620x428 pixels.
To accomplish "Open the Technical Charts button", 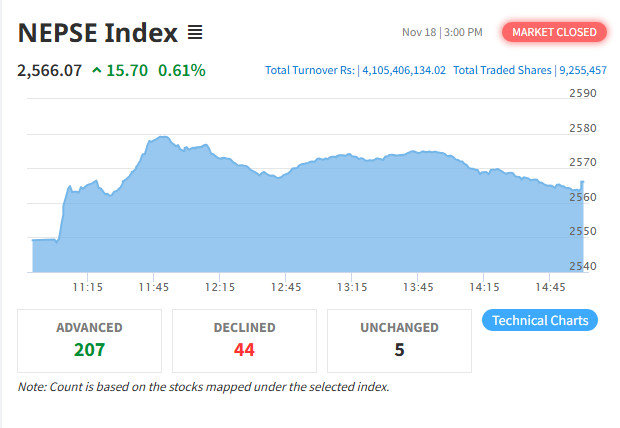I will [x=540, y=321].
